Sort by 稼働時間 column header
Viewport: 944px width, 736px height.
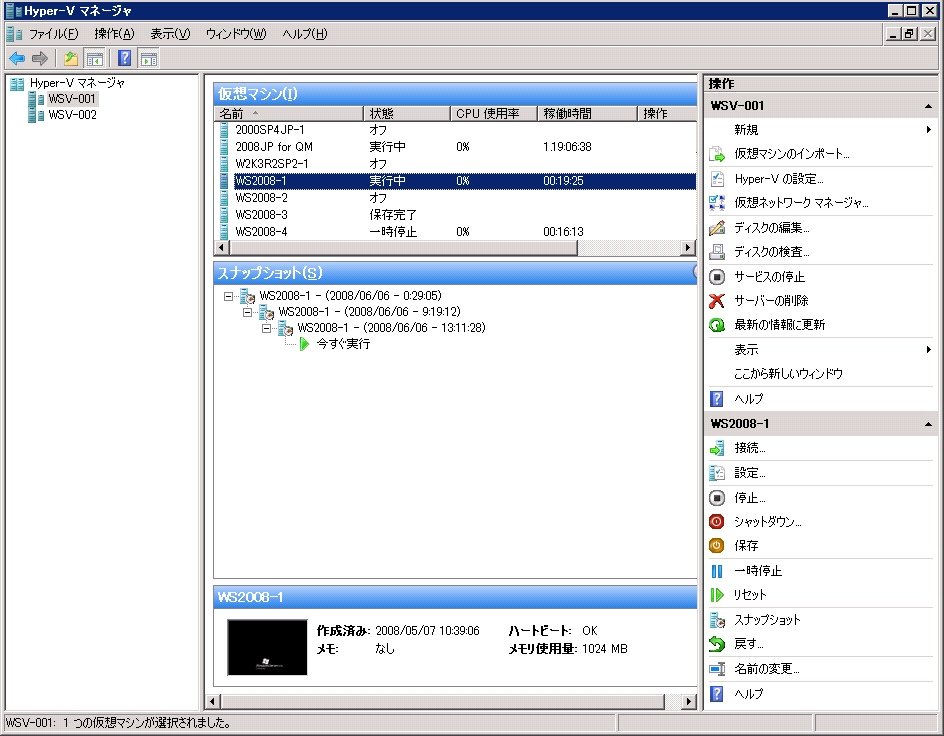click(x=587, y=113)
